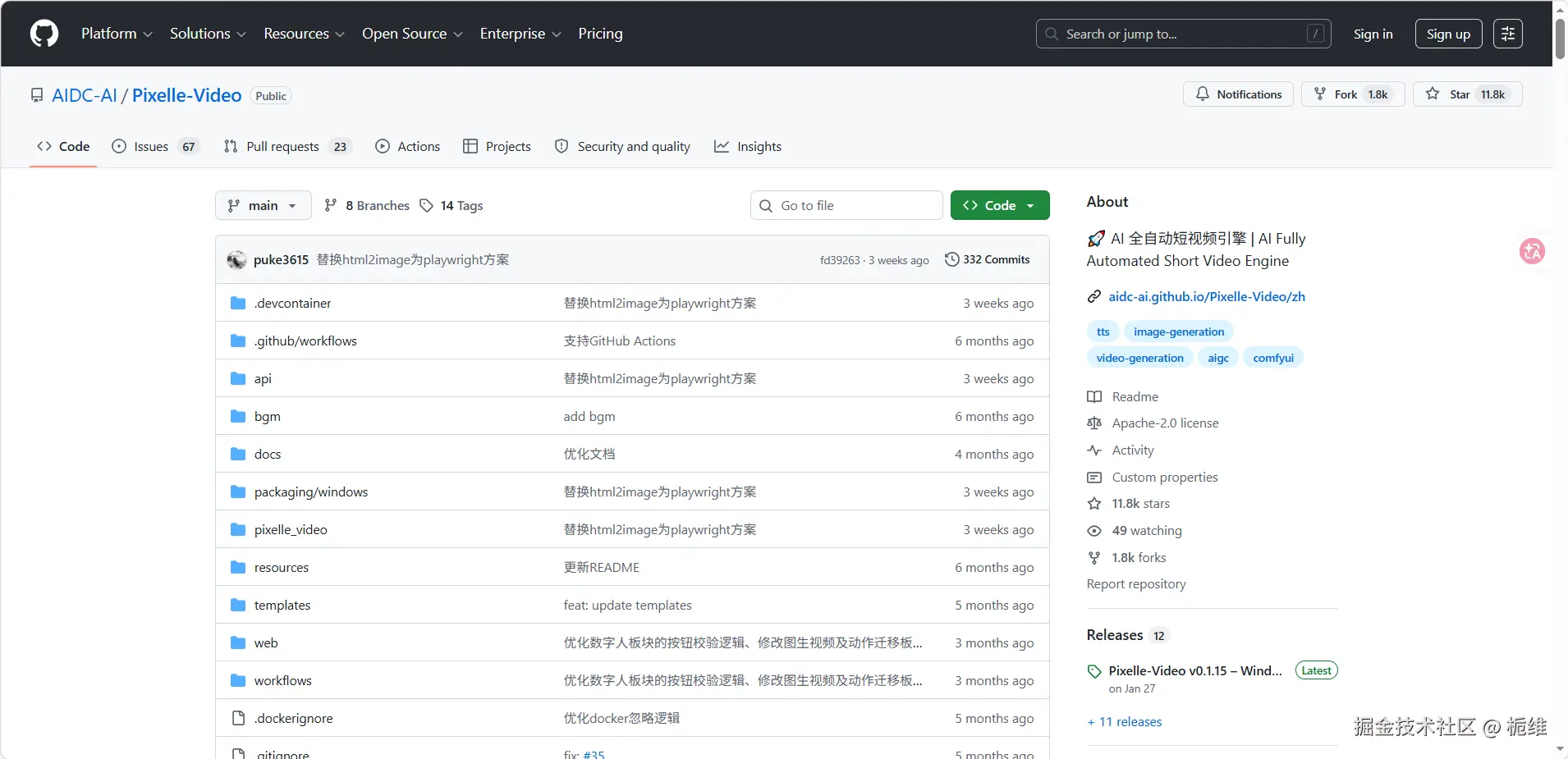Click the Notifications button
Image resolution: width=1568 pixels, height=759 pixels.
coord(1238,94)
